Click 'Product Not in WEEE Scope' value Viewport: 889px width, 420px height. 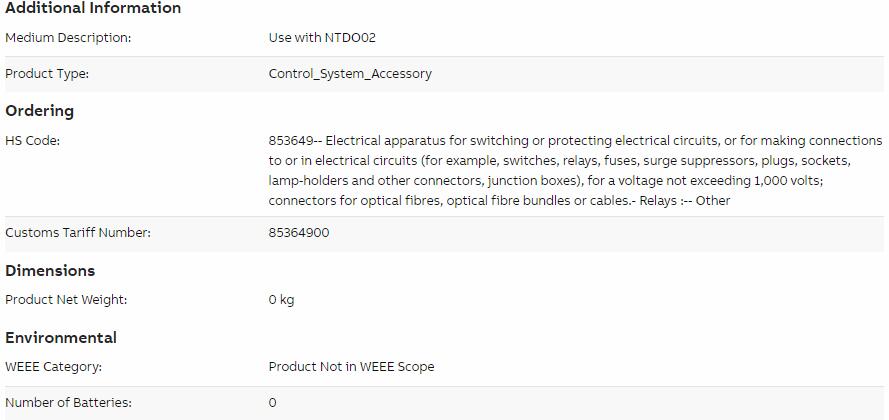pos(352,367)
